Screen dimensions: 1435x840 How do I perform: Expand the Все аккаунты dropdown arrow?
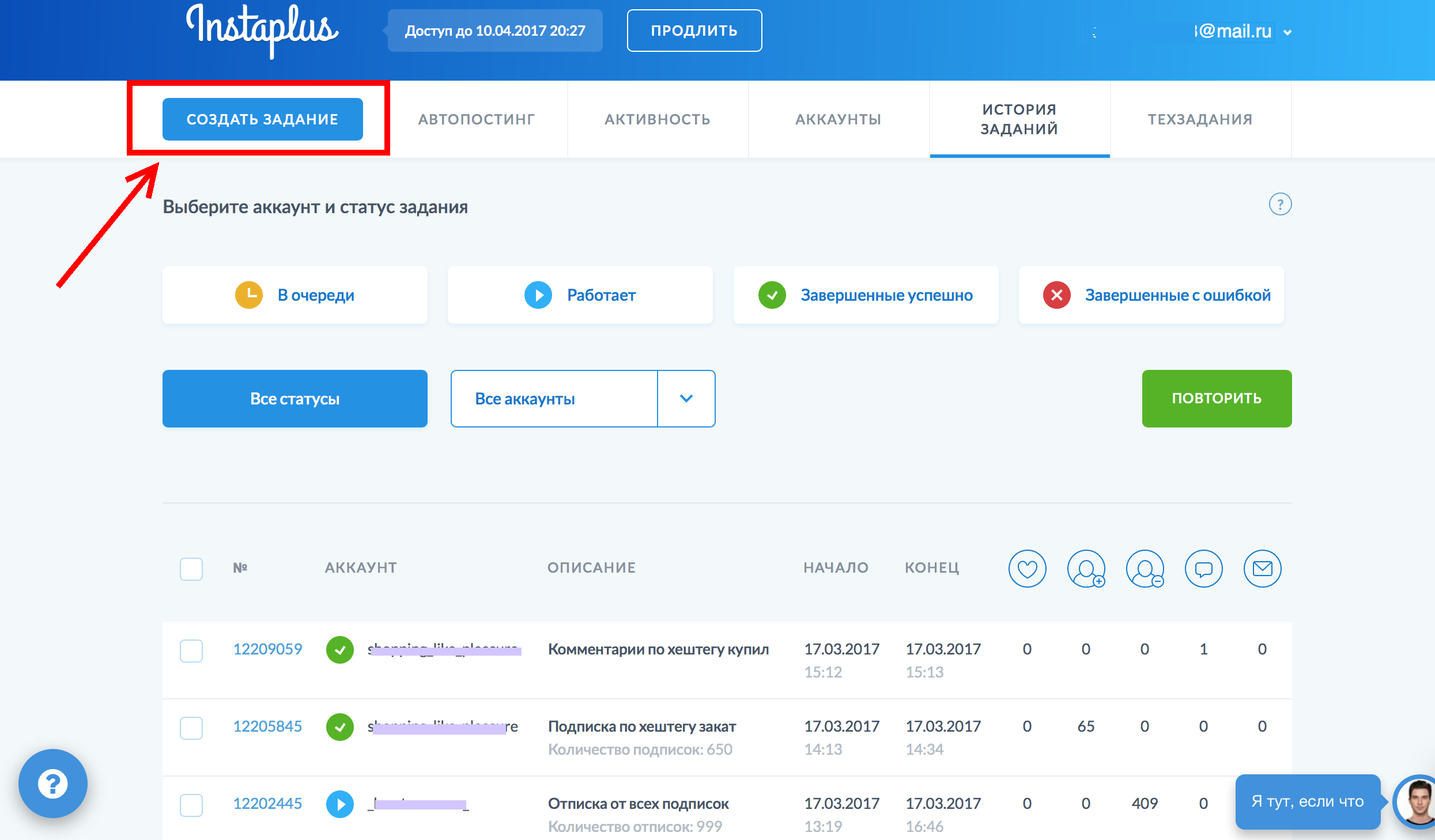pos(686,399)
